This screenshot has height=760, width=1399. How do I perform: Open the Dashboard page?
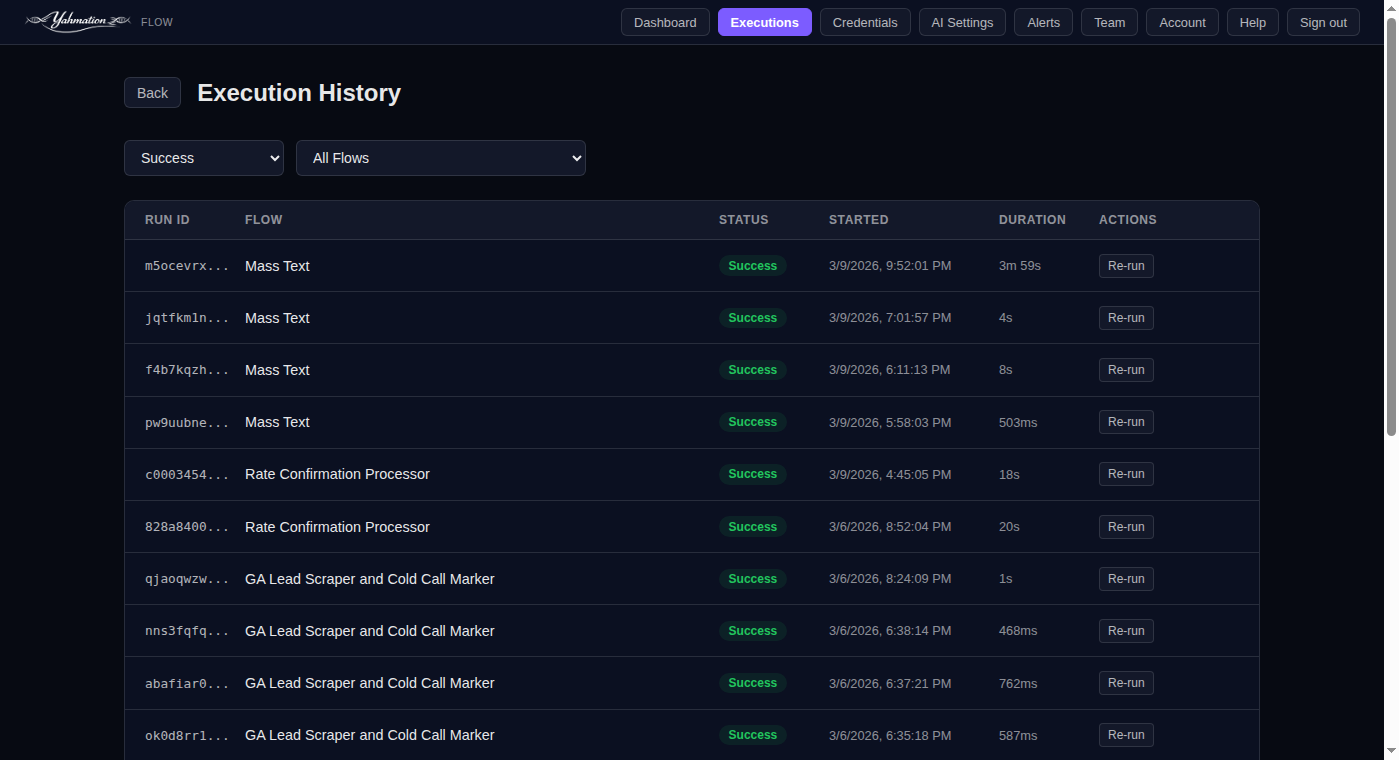coord(665,22)
